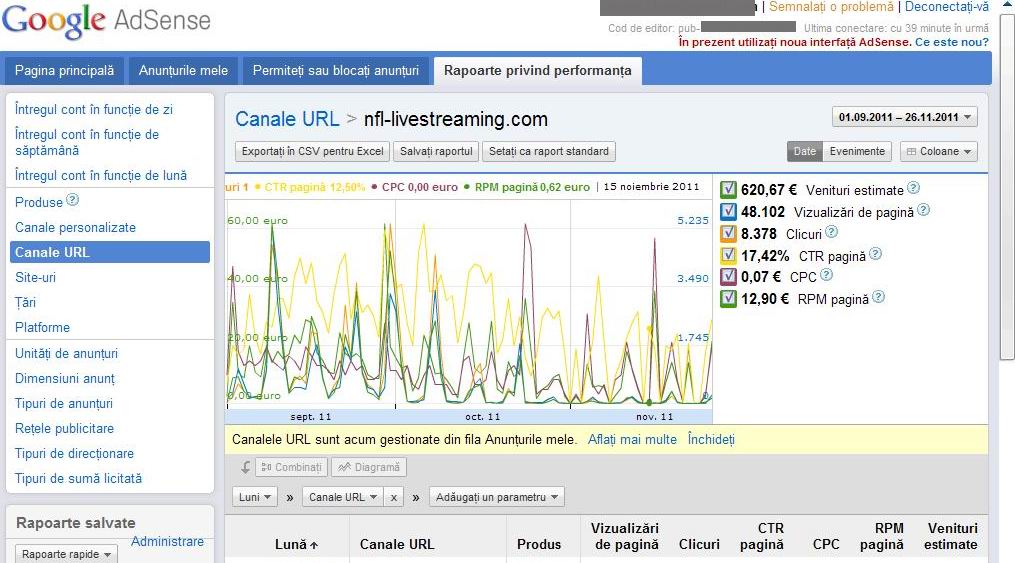This screenshot has width=1015, height=563.
Task: Click help icon beside RPM pagină metric
Action: [x=878, y=297]
